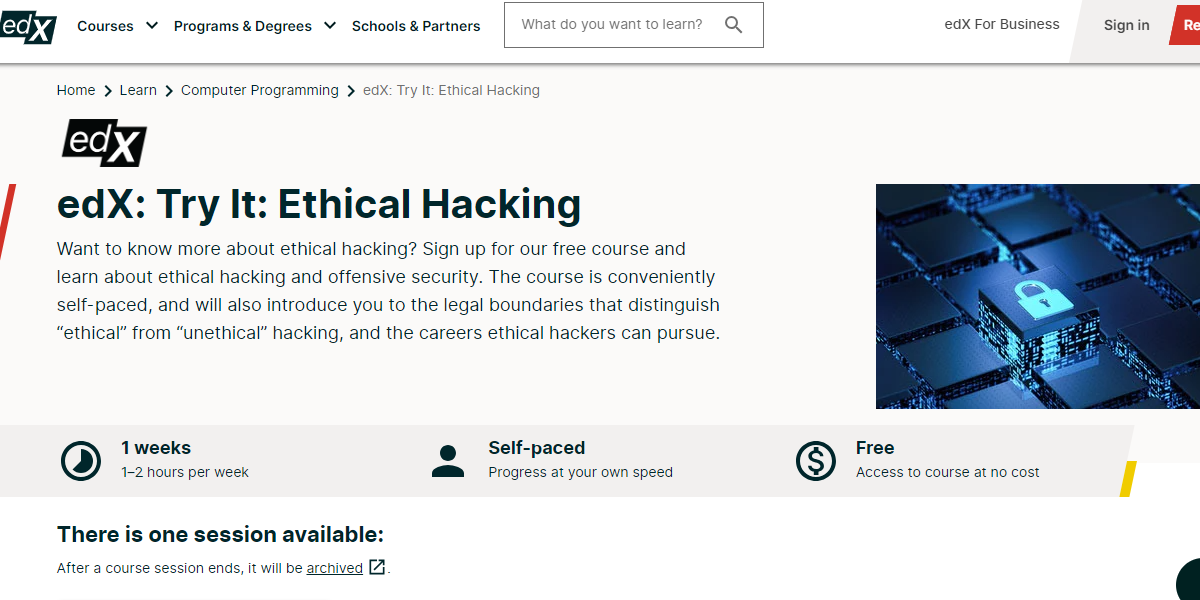Go to Home via the breadcrumb
Screen dimensions: 1200x600
click(x=75, y=89)
